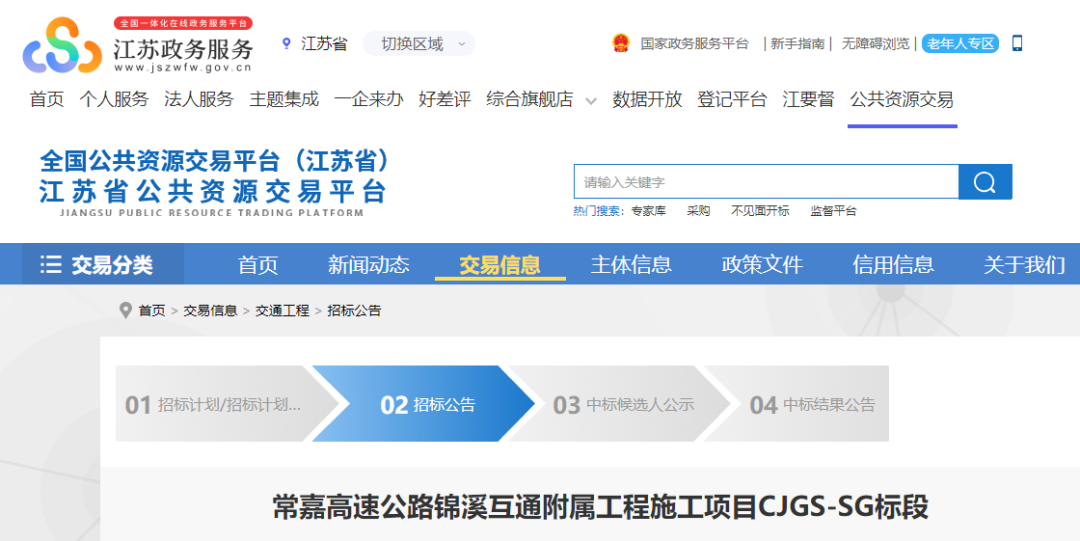The width and height of the screenshot is (1080, 541).
Task: Click the breadcrumb location marker icon
Action: pyautogui.click(x=125, y=311)
